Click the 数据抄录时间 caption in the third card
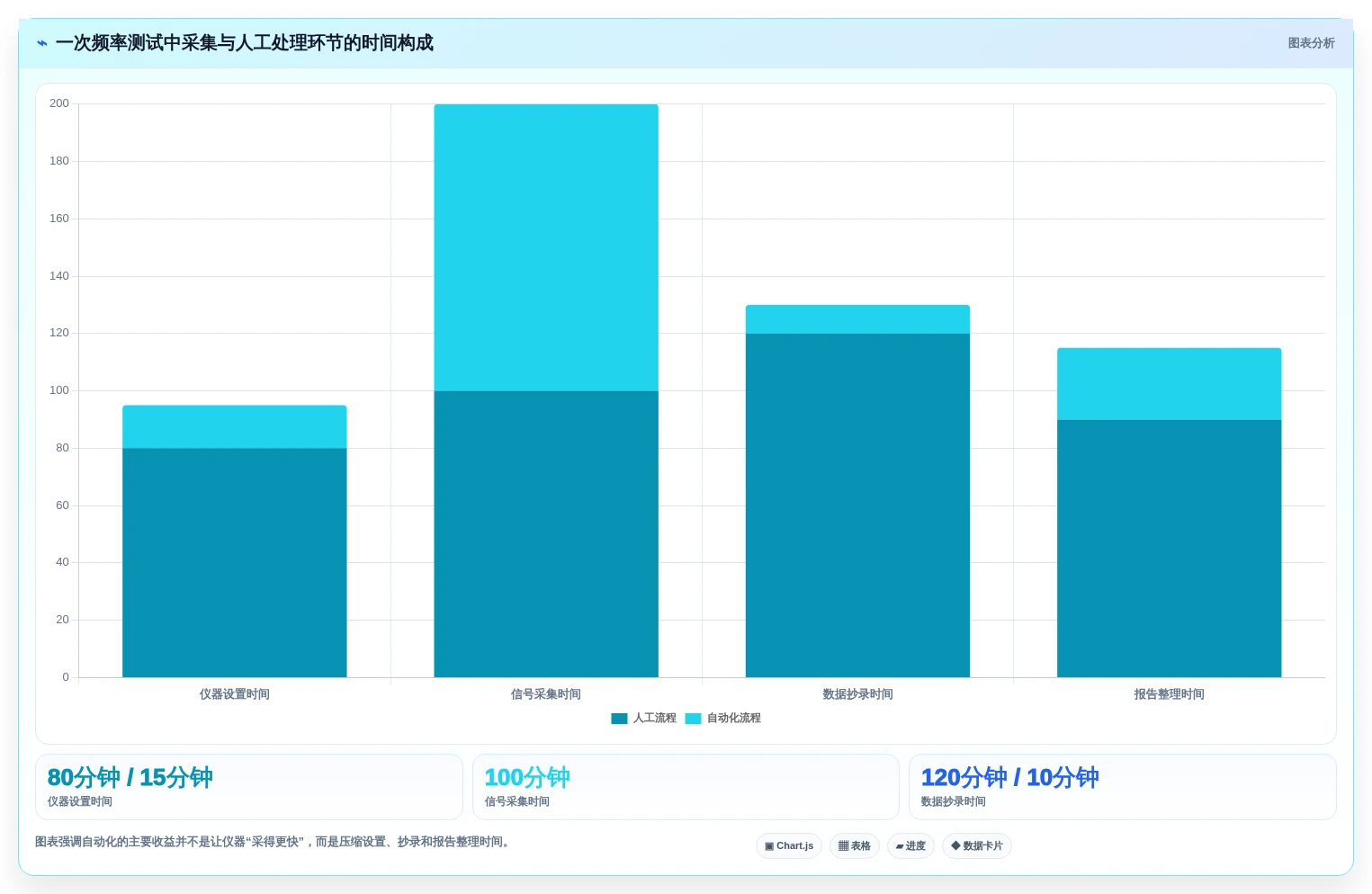This screenshot has height=894, width=1372. click(x=954, y=801)
